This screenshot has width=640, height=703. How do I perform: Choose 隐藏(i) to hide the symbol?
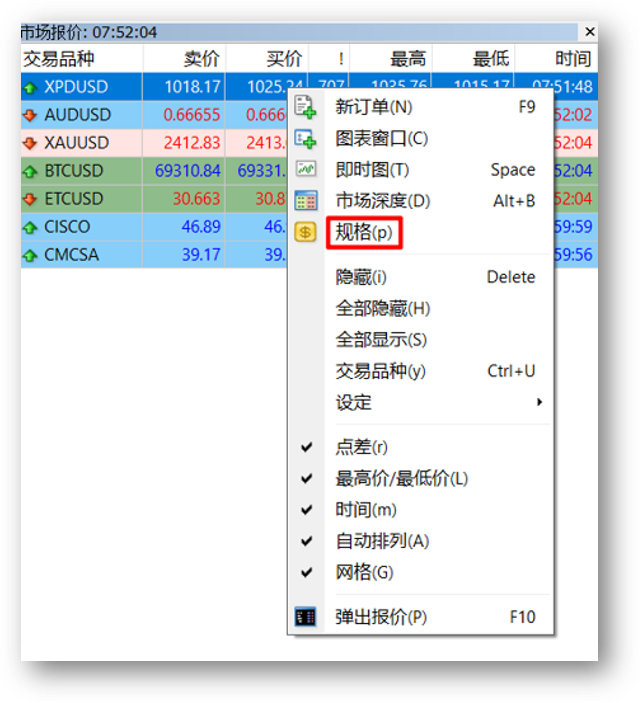pos(420,277)
